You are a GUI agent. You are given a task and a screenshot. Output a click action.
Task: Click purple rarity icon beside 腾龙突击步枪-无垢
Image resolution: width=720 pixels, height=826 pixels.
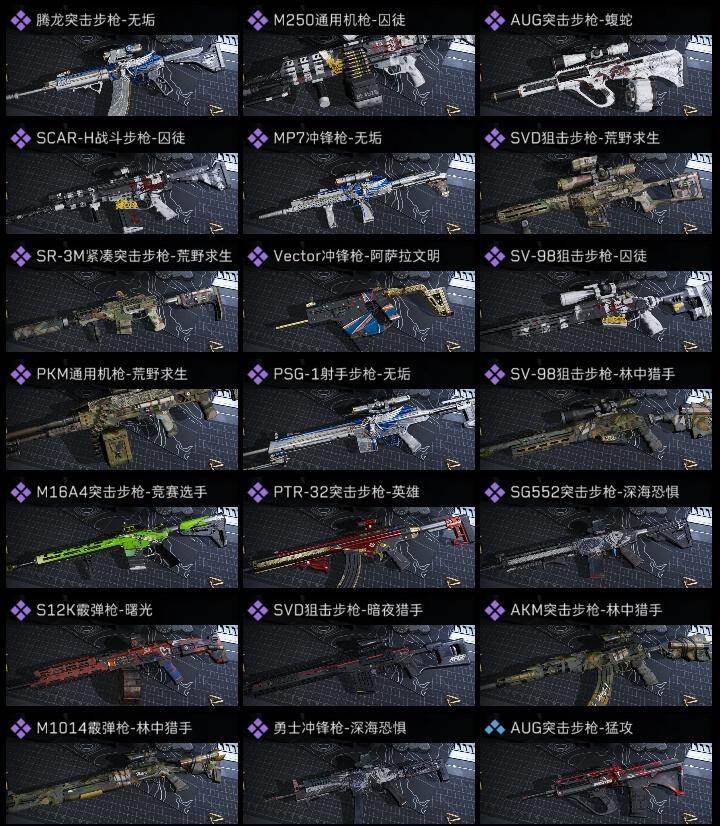21,21
